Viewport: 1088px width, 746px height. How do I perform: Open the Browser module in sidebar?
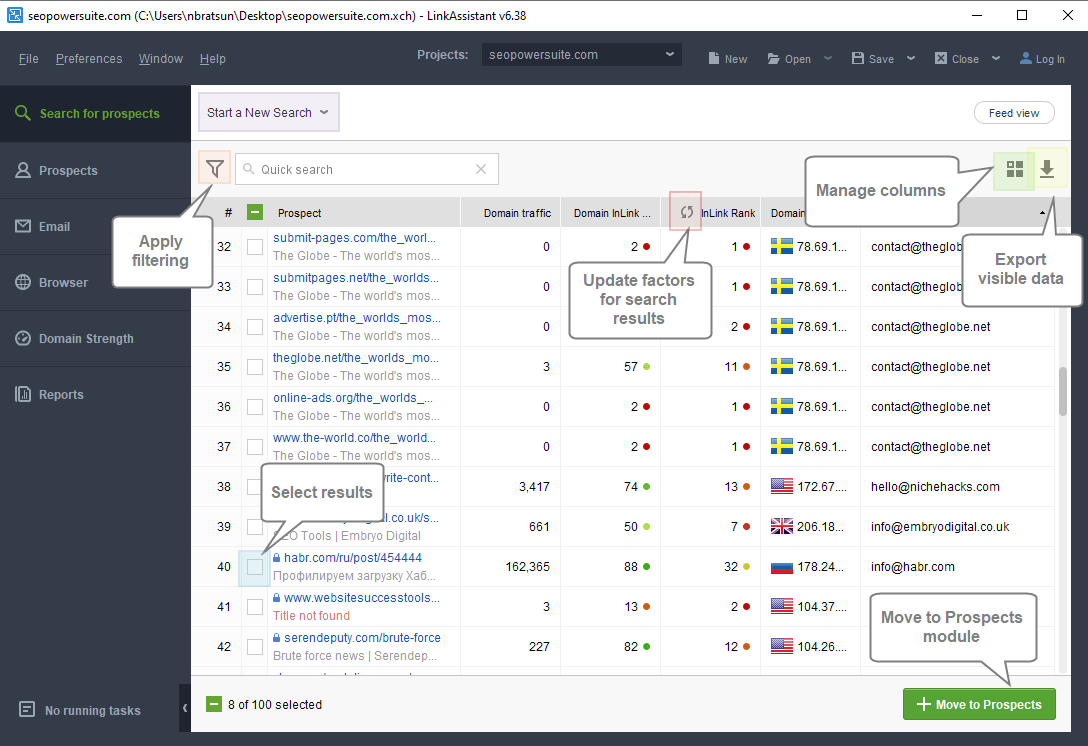click(95, 282)
